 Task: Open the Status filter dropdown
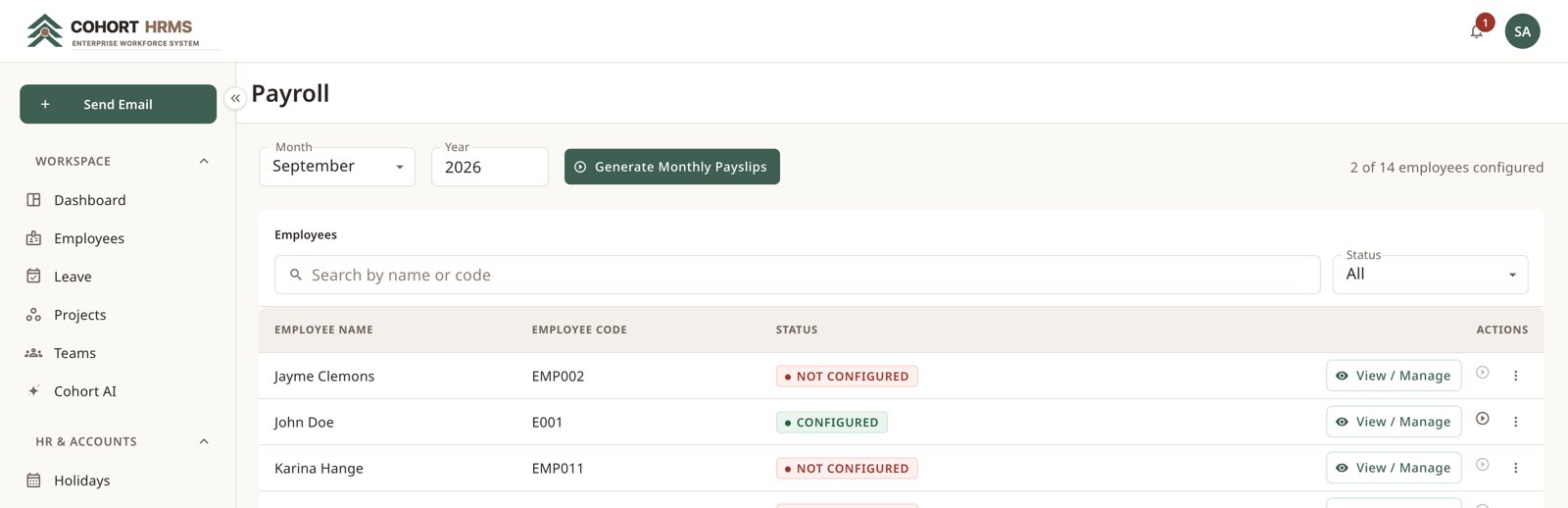point(1431,275)
